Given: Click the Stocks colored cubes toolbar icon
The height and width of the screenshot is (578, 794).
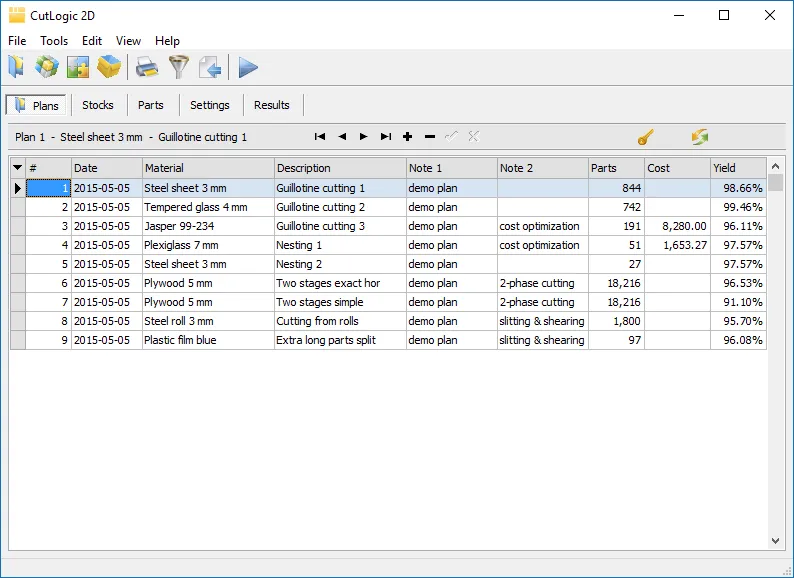Looking at the screenshot, I should (46, 67).
